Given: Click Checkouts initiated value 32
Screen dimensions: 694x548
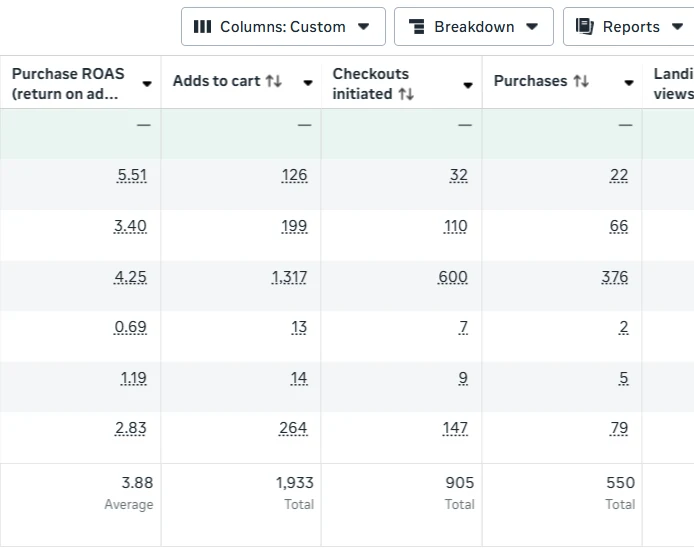Looking at the screenshot, I should 459,175.
